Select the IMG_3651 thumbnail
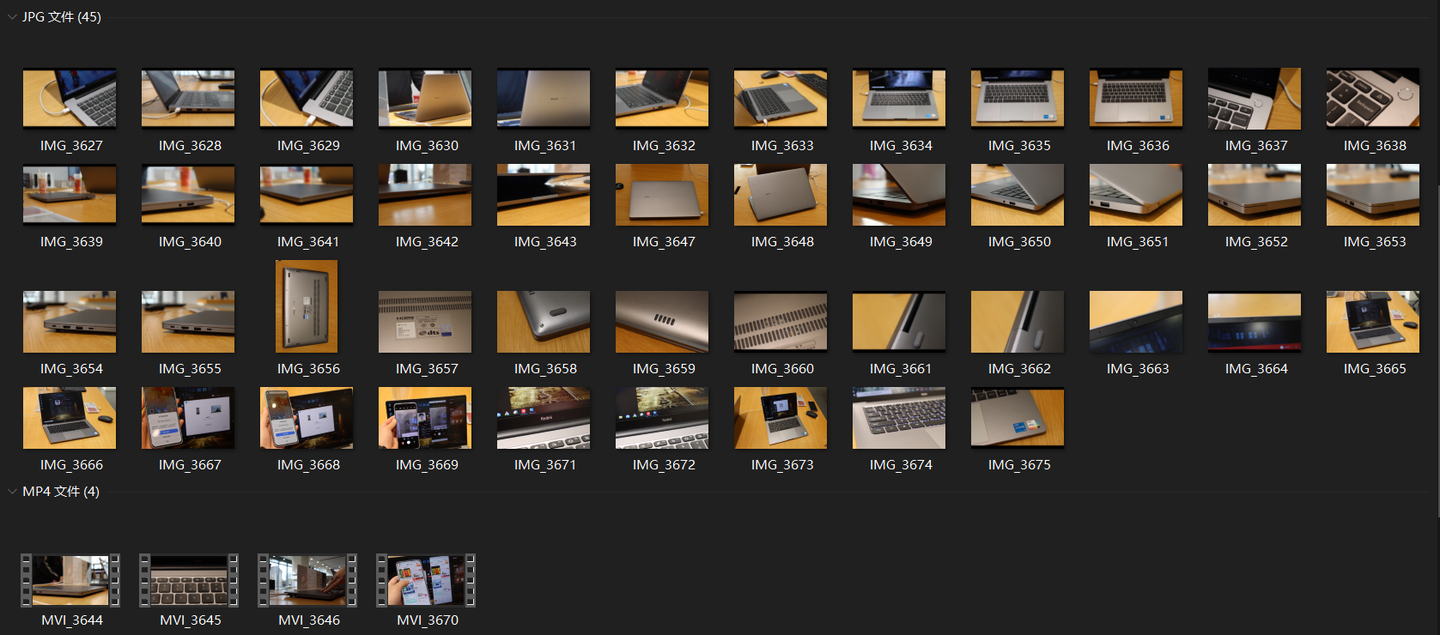1440x635 pixels. [1136, 194]
